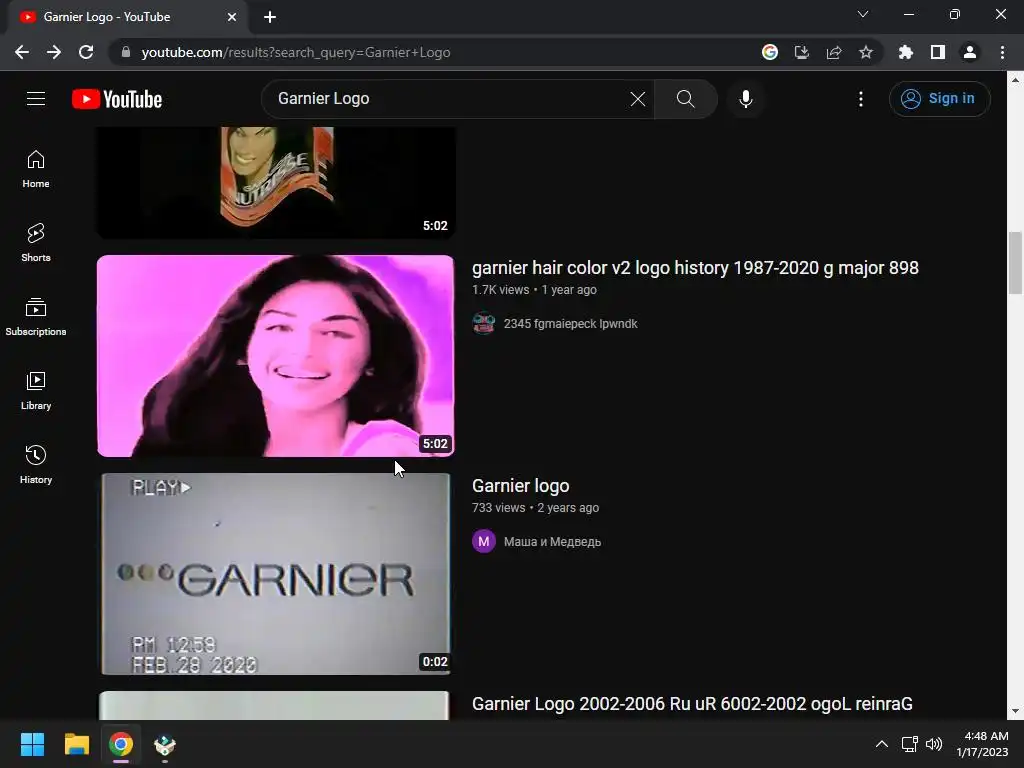The image size is (1024, 768).
Task: Open Chrome profile icon
Action: click(970, 52)
